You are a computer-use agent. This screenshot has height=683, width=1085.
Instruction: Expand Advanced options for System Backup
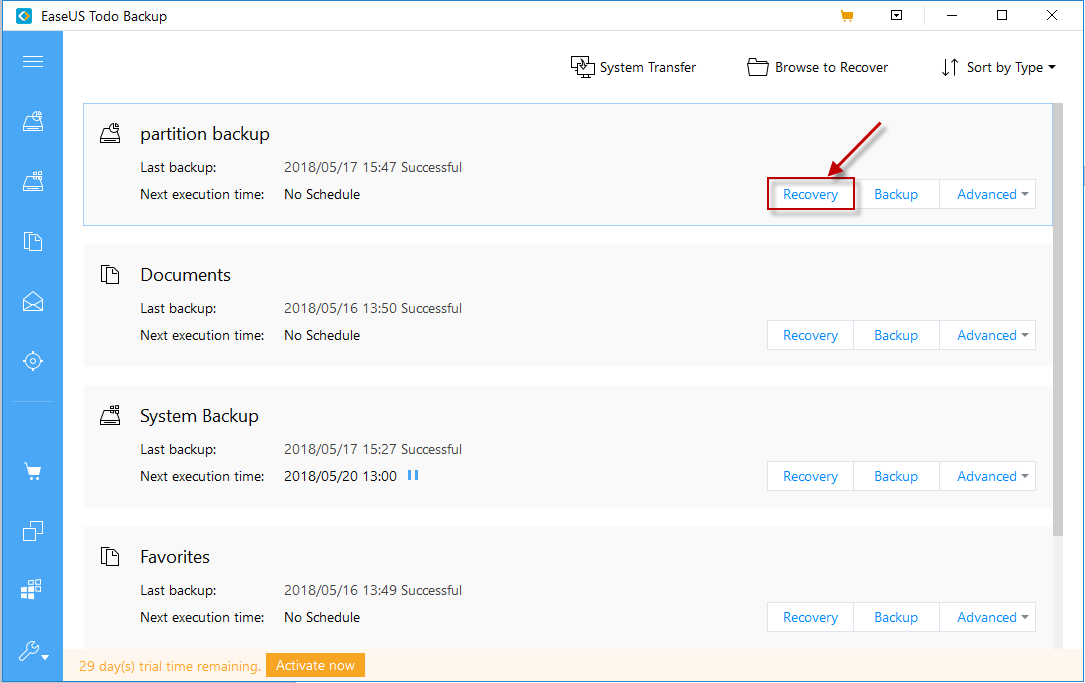[987, 477]
